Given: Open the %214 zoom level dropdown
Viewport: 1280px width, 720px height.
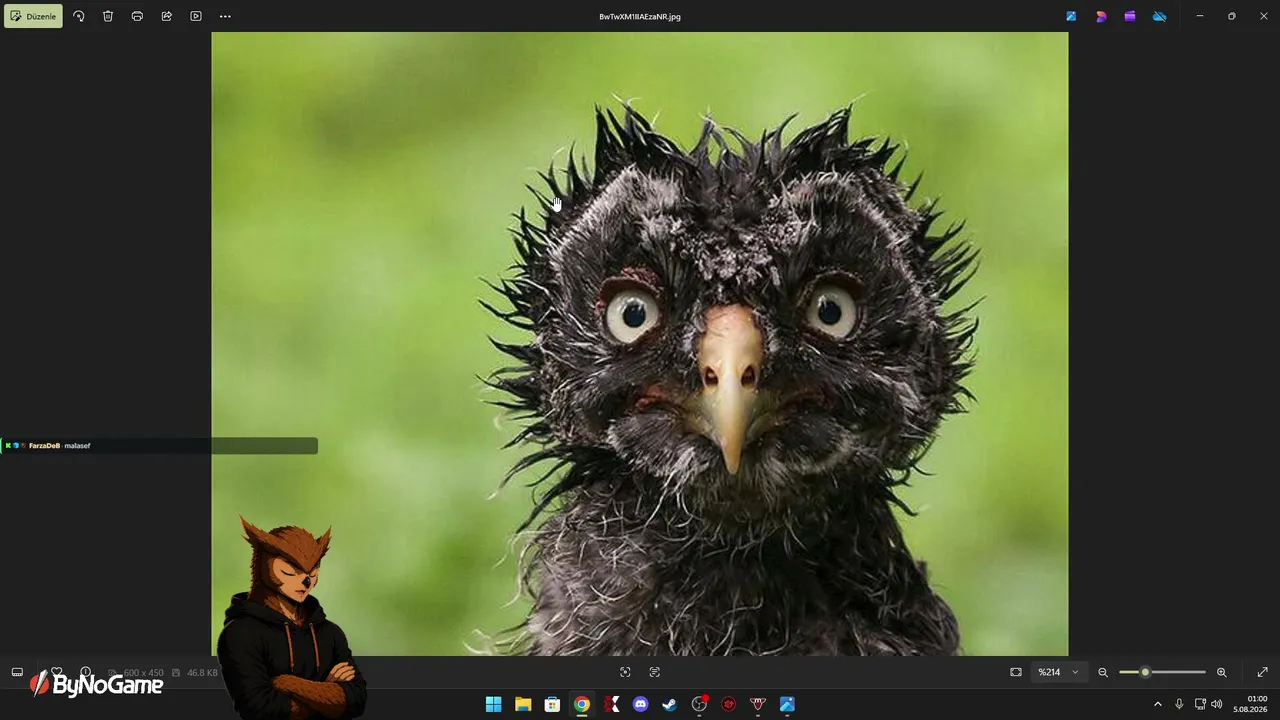Looking at the screenshot, I should click(x=1058, y=672).
